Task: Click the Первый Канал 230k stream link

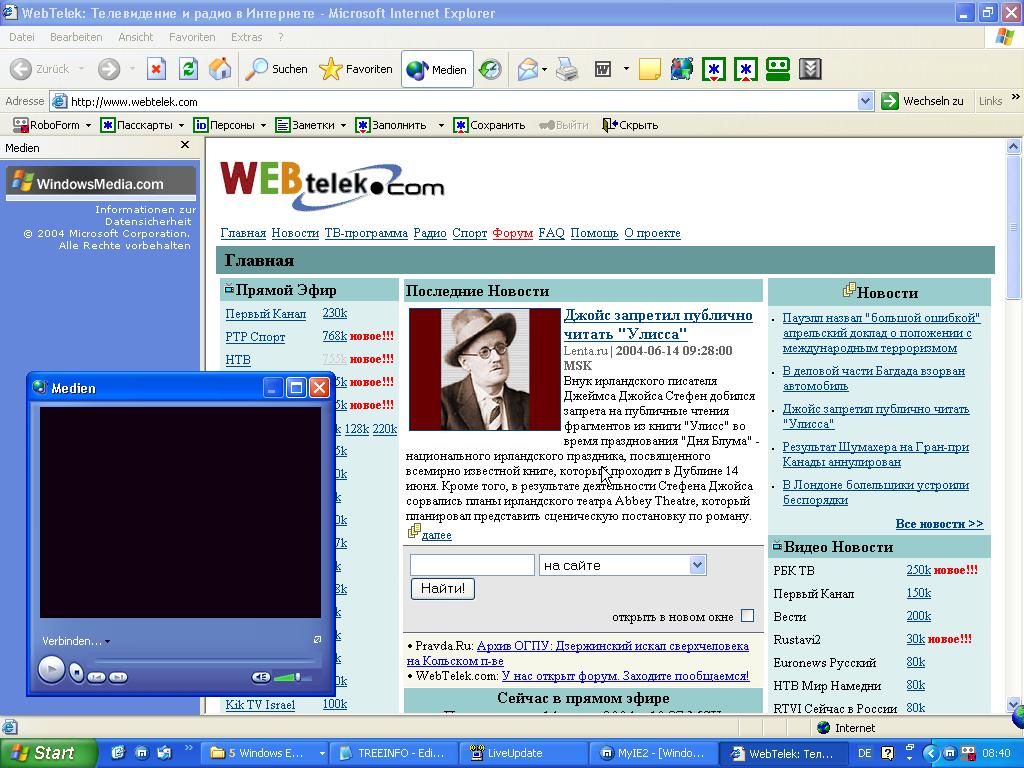Action: 334,313
